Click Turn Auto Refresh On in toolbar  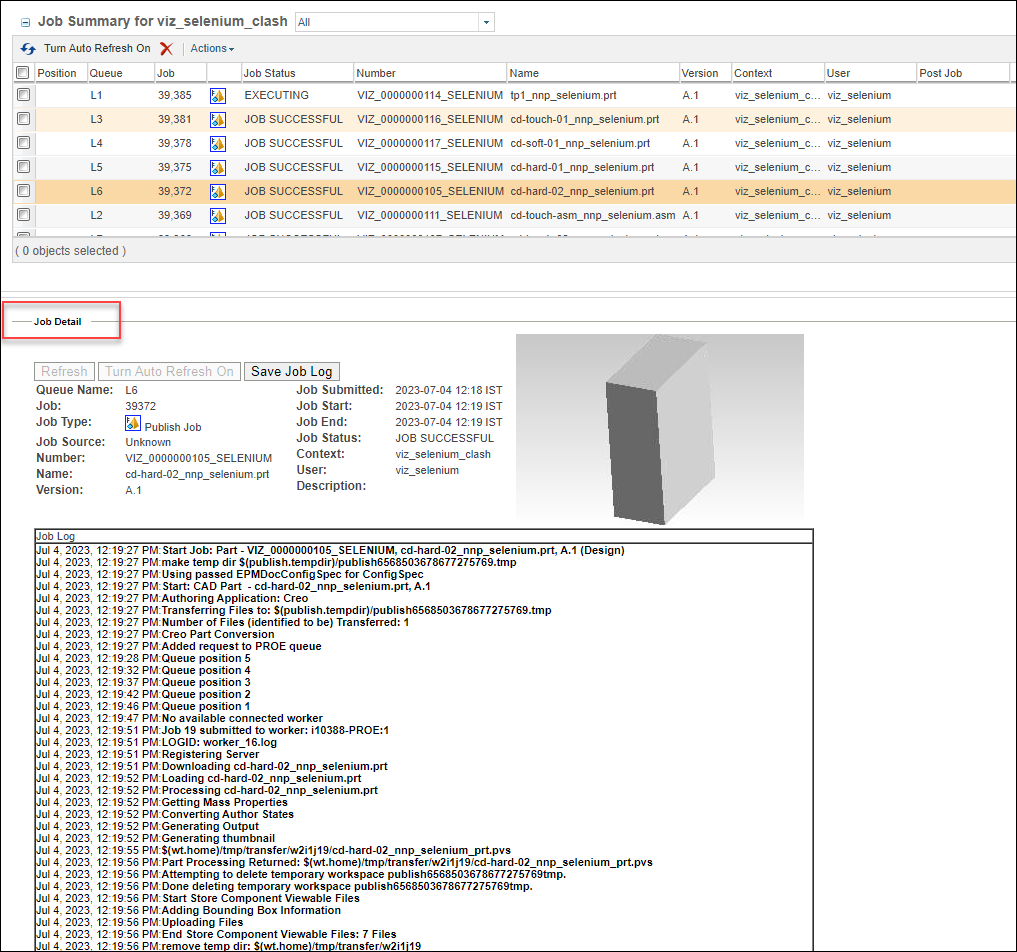point(97,49)
